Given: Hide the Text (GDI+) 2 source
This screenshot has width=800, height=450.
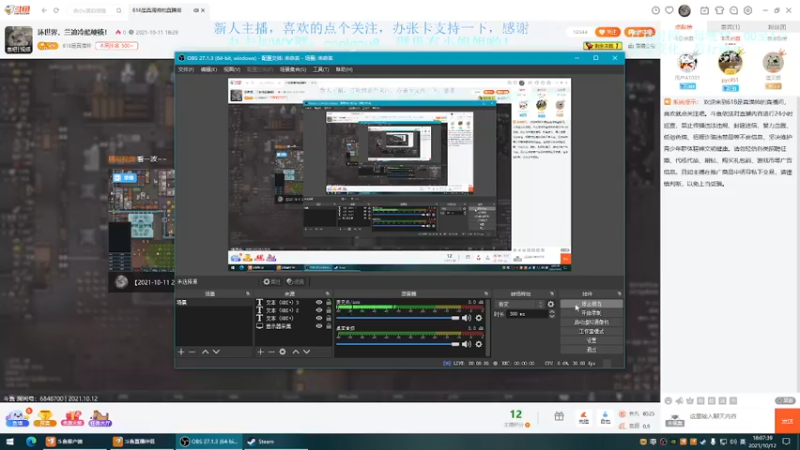Looking at the screenshot, I should (x=319, y=310).
